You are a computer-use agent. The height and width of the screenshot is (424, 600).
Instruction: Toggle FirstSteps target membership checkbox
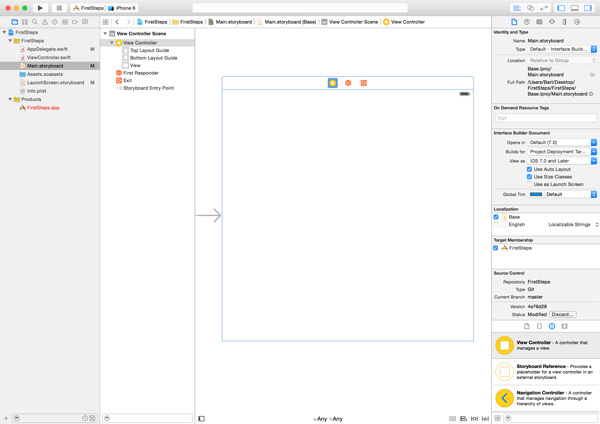click(496, 248)
